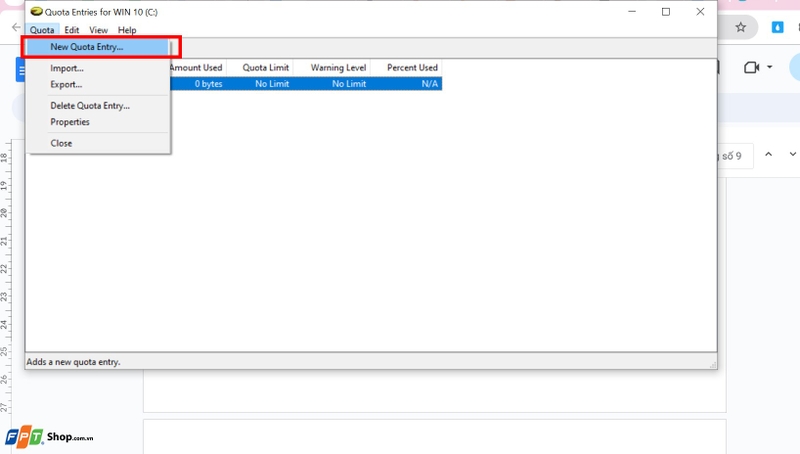Viewport: 800px width, 454px height.
Task: Expand the camera icon dropdown arrow
Action: pos(769,67)
